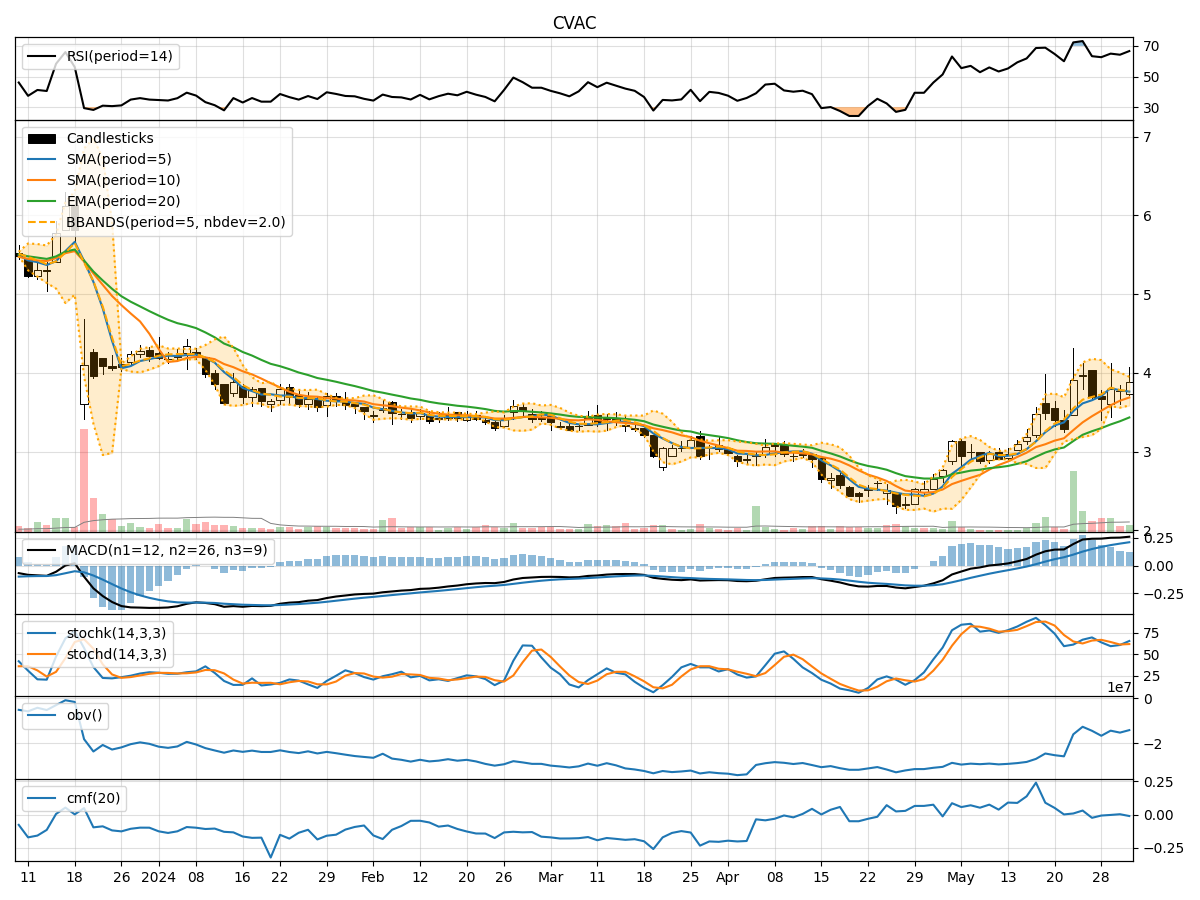Click the orange SMA(period=10) legend line

(x=44, y=181)
